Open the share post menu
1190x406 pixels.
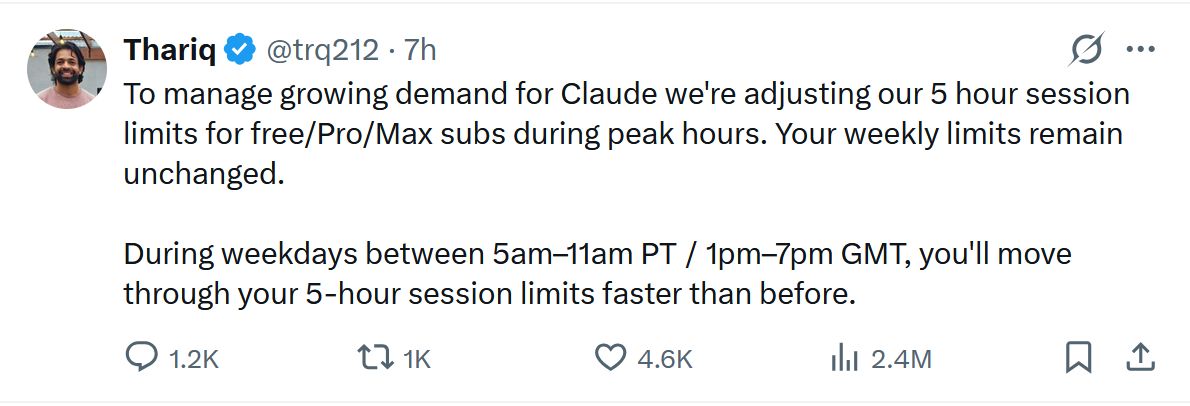pos(1141,357)
